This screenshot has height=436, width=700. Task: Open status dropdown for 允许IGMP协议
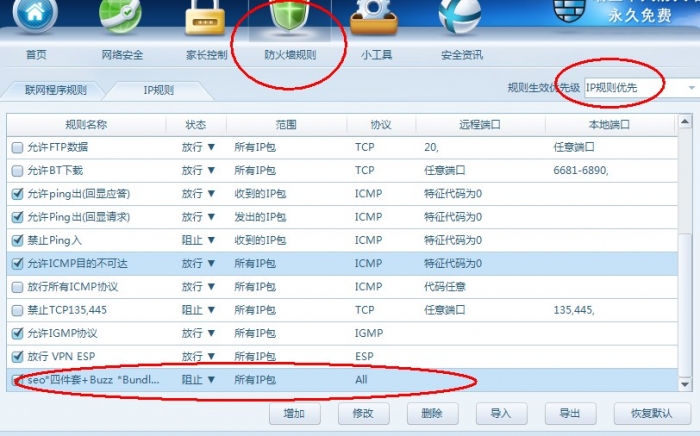pyautogui.click(x=211, y=333)
